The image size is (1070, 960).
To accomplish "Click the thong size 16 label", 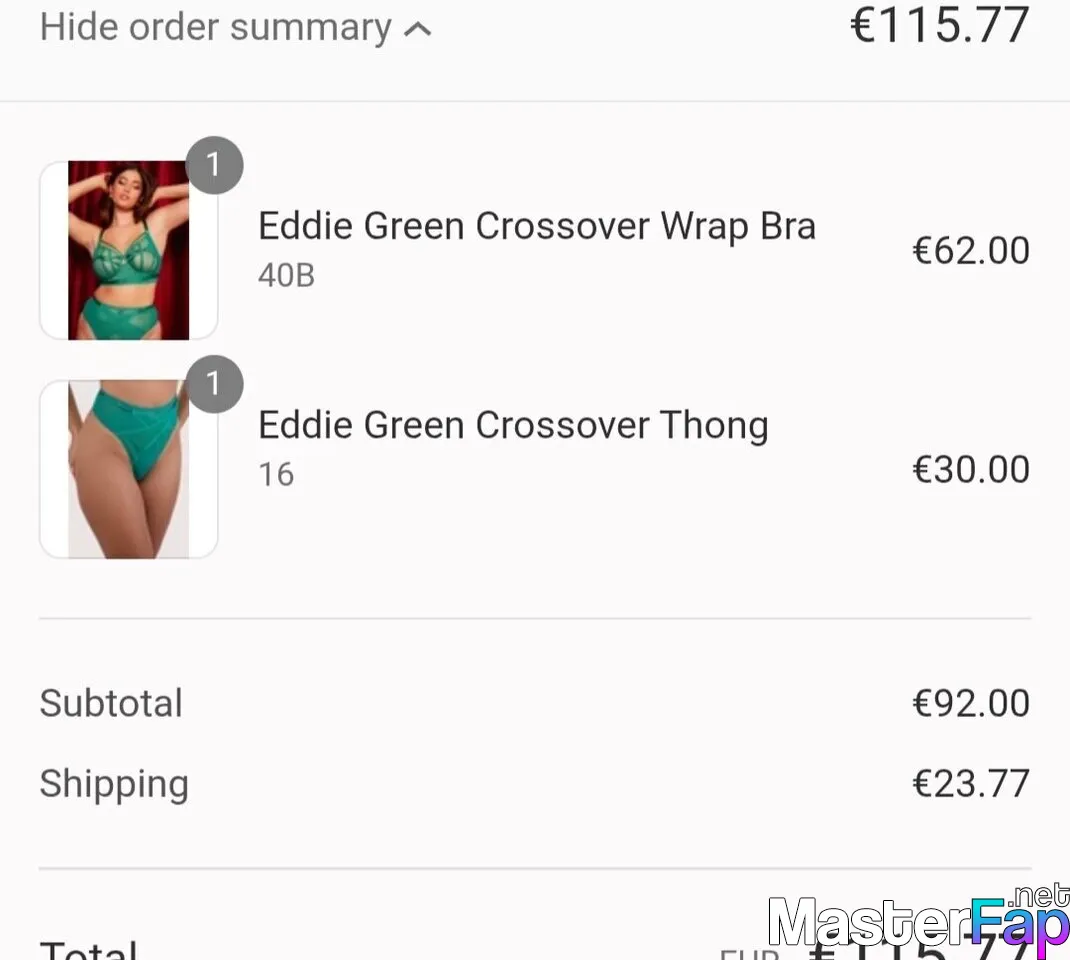I will (x=276, y=474).
